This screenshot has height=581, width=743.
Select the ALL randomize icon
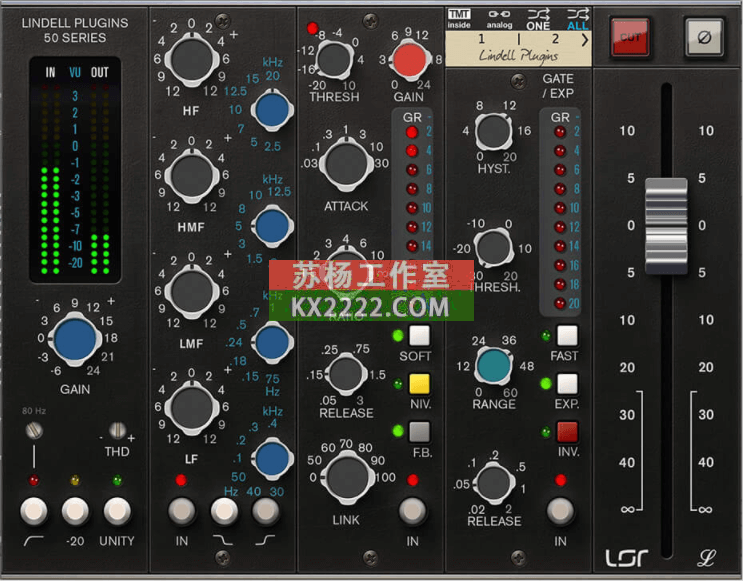(x=578, y=19)
